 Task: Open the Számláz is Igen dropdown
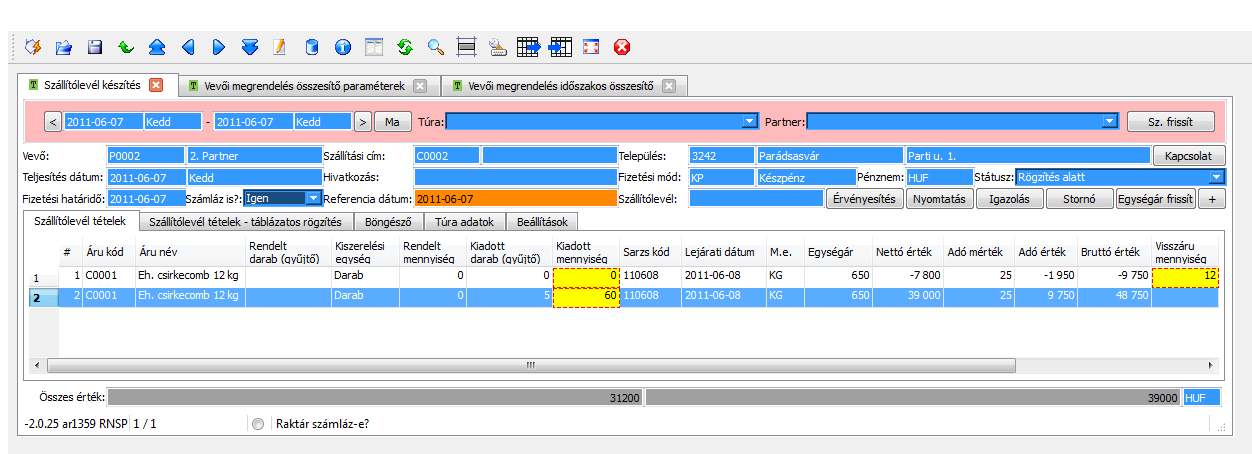coord(314,198)
